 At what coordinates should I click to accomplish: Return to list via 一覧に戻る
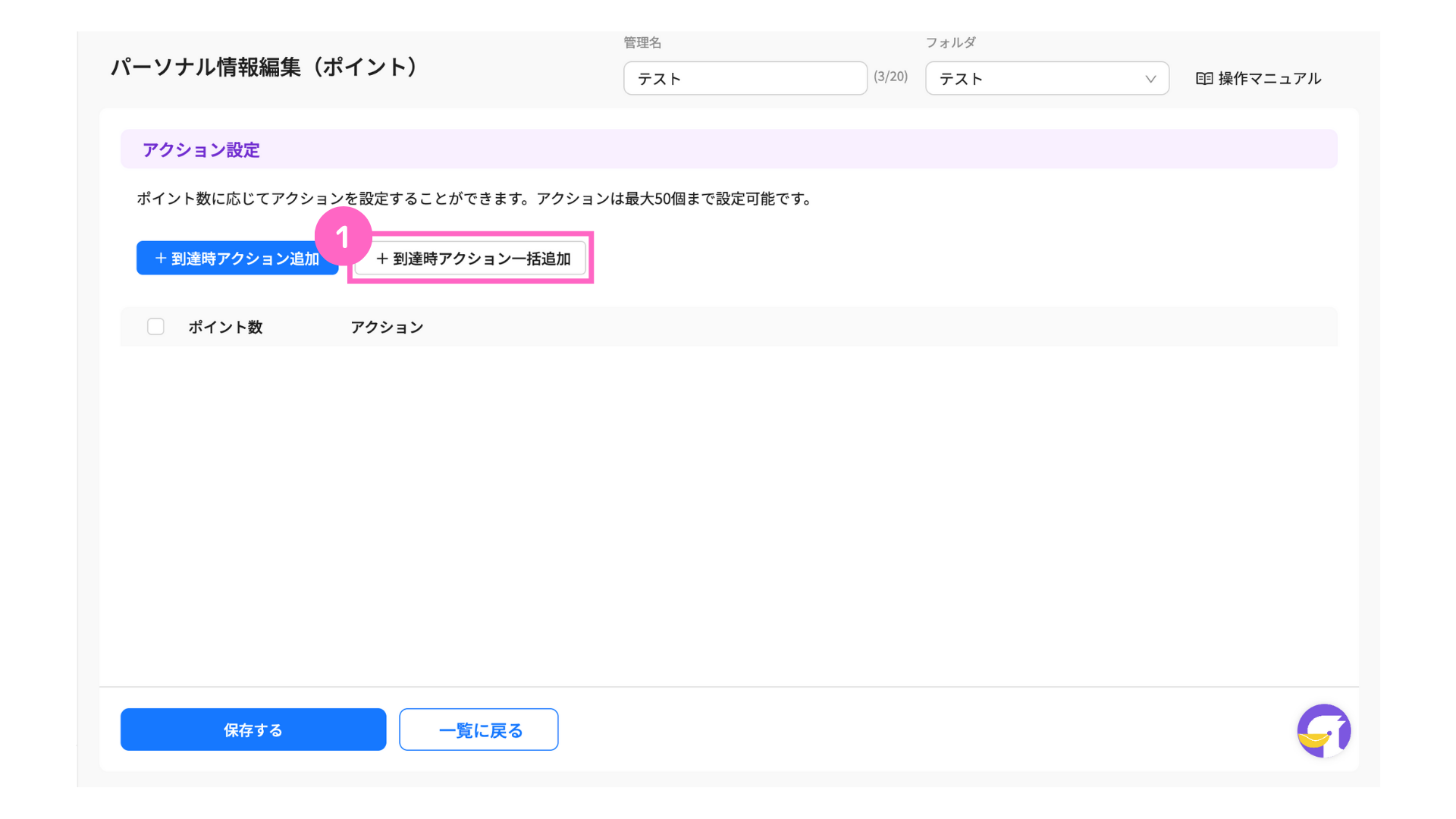pos(479,730)
